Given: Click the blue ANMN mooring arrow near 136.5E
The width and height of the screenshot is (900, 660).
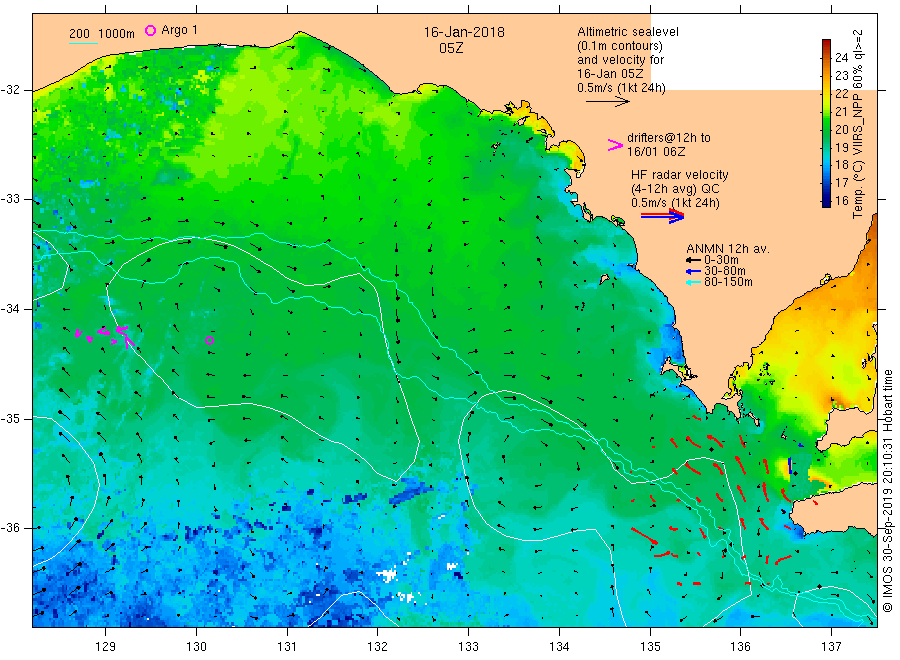Looking at the screenshot, I should click(790, 465).
